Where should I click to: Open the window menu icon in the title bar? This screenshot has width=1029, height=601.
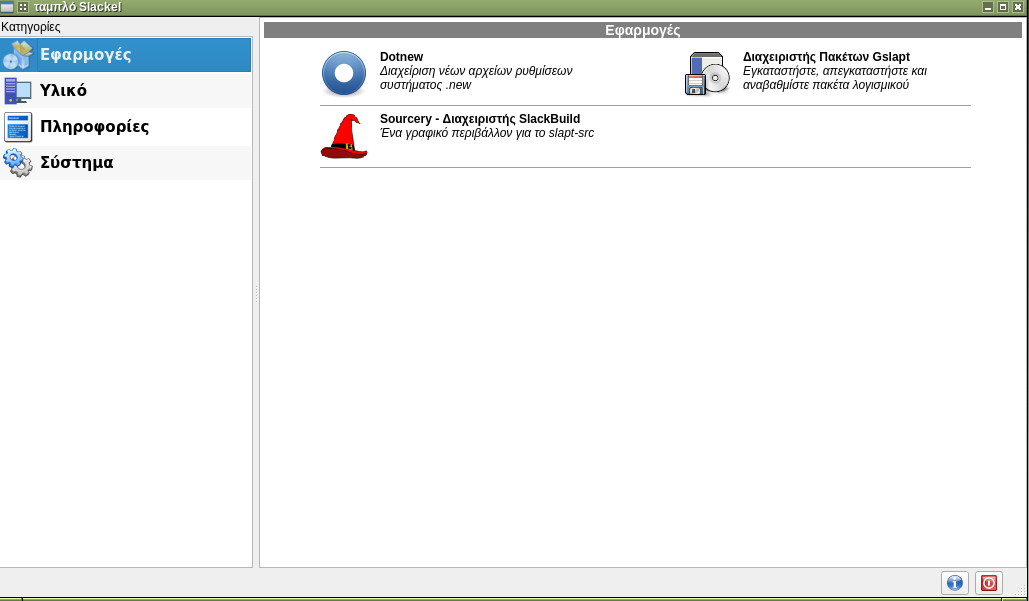tap(7, 7)
